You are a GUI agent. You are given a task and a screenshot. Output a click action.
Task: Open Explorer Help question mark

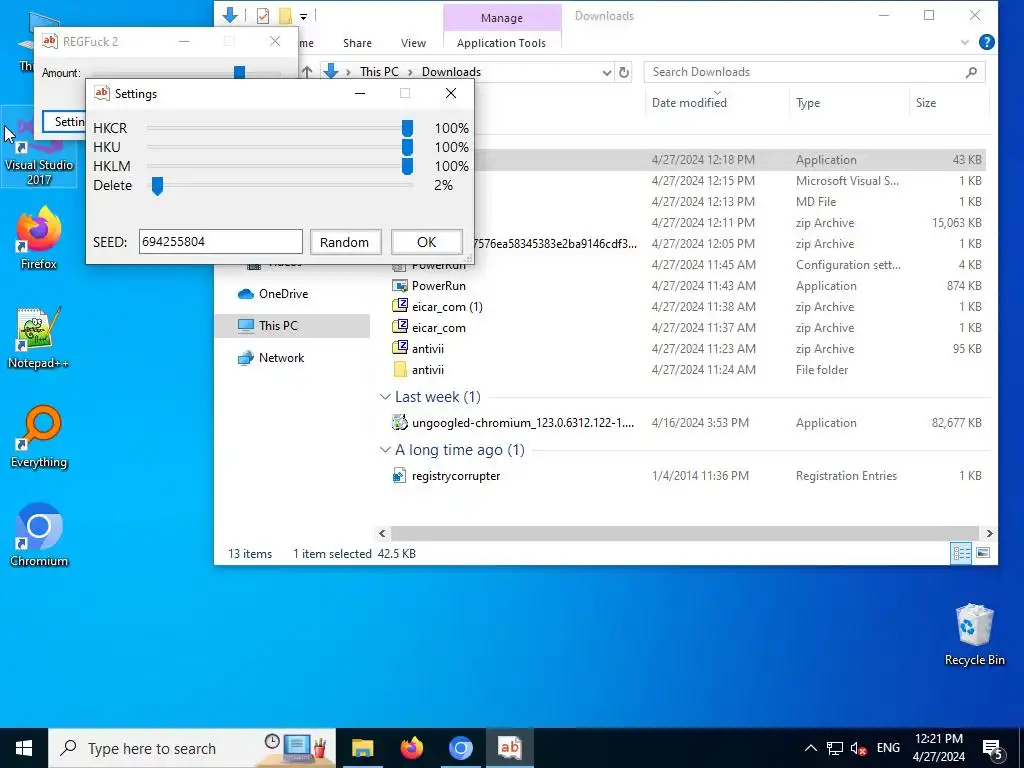click(x=987, y=42)
